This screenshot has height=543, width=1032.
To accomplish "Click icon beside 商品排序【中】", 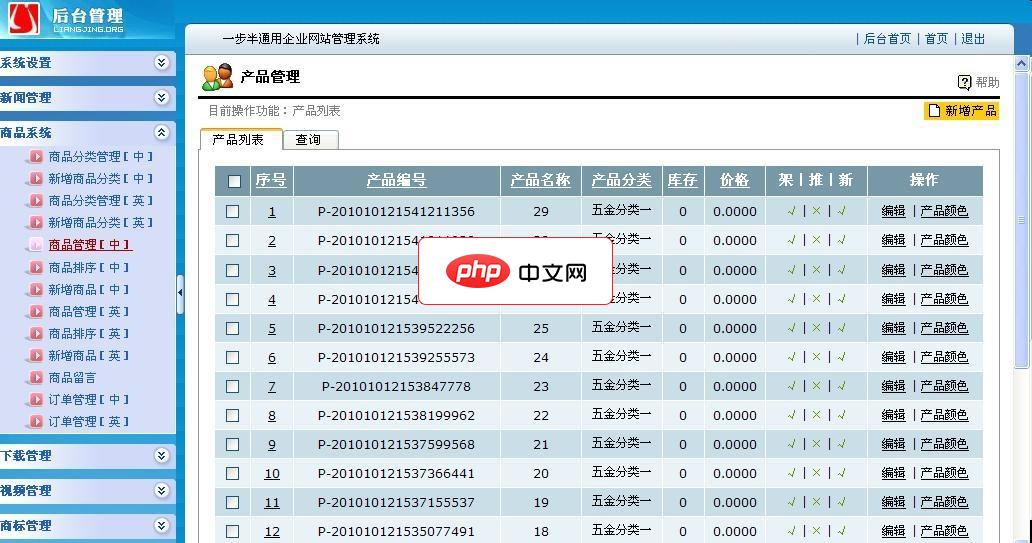I will [36, 267].
